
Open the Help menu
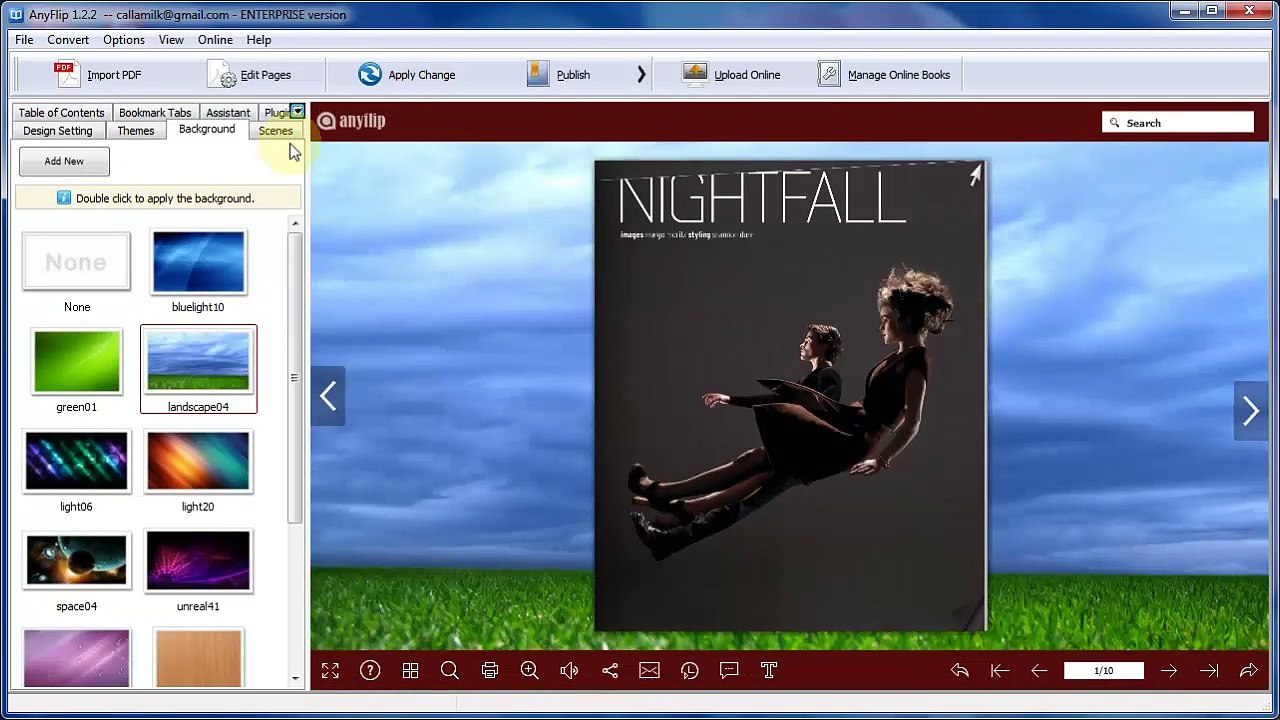click(x=259, y=40)
